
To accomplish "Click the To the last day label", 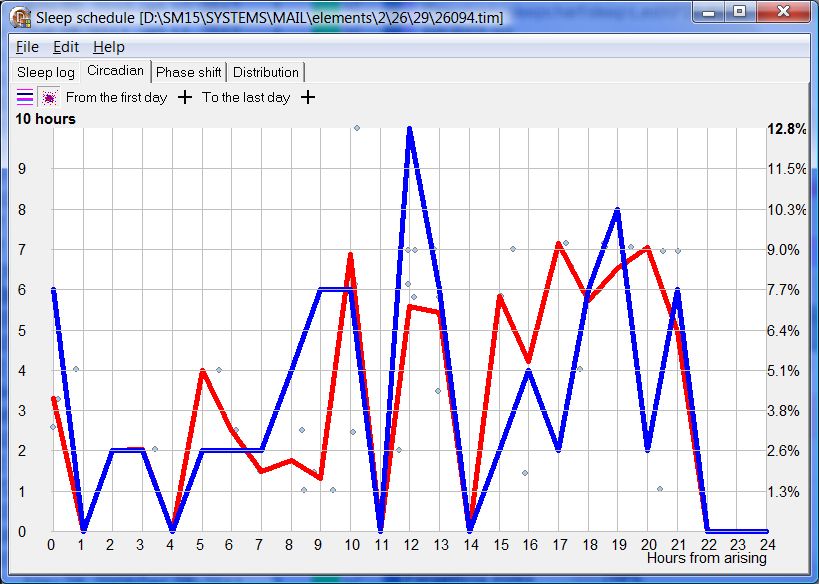I will (246, 97).
